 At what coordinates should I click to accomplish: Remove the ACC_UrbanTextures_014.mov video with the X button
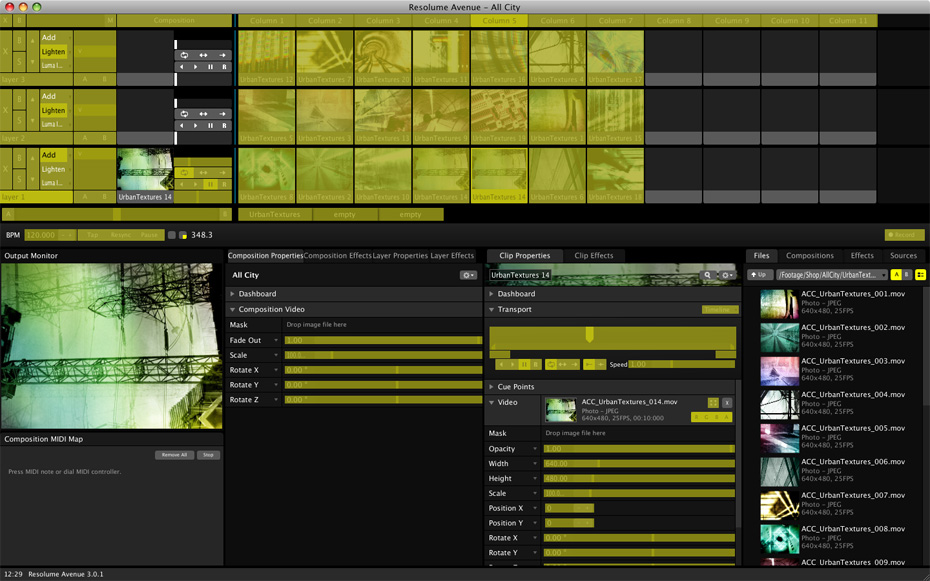coord(727,403)
